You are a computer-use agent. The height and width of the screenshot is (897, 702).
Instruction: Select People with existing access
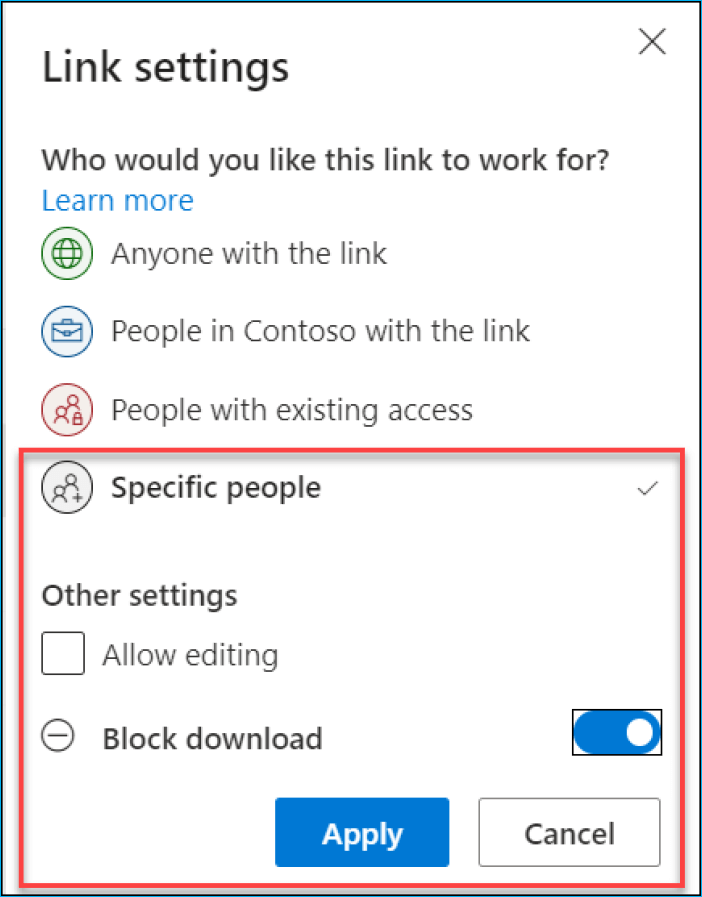pos(292,409)
